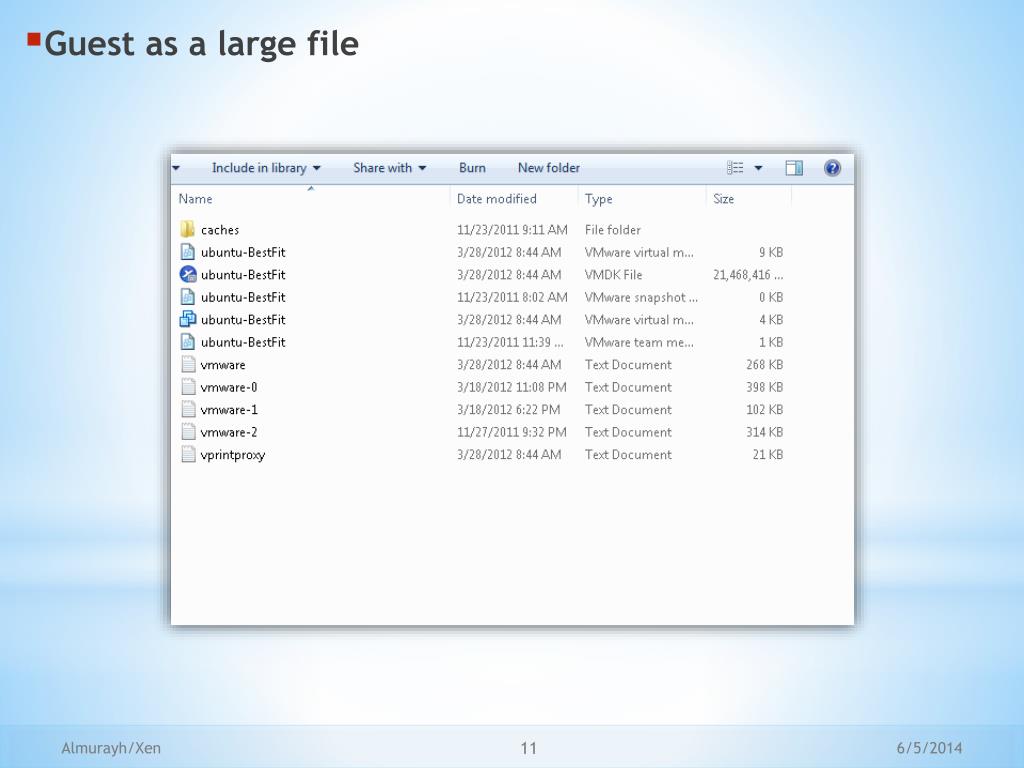Open the Share with dropdown

[x=389, y=168]
